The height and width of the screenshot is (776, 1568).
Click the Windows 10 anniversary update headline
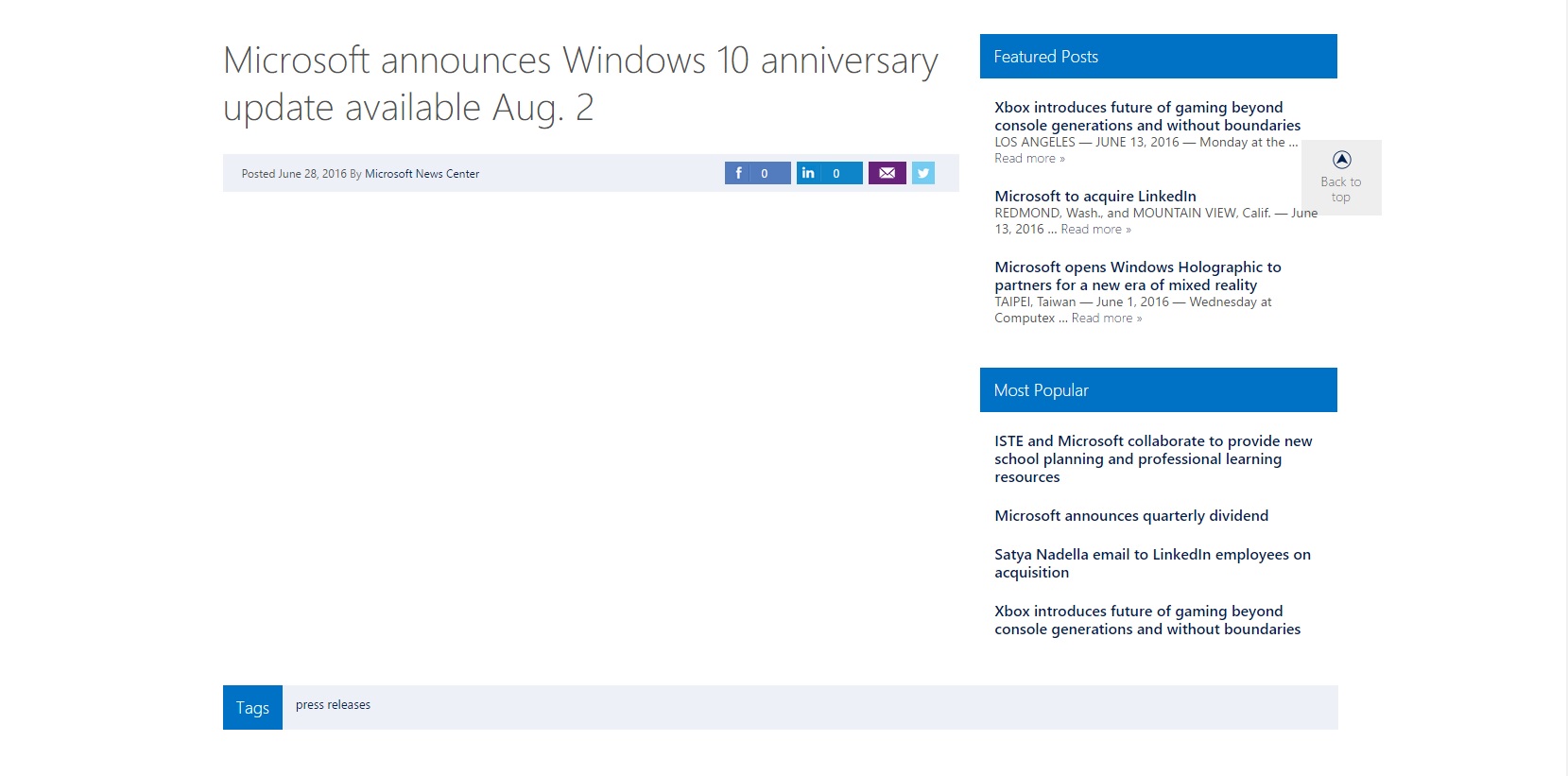pos(580,84)
